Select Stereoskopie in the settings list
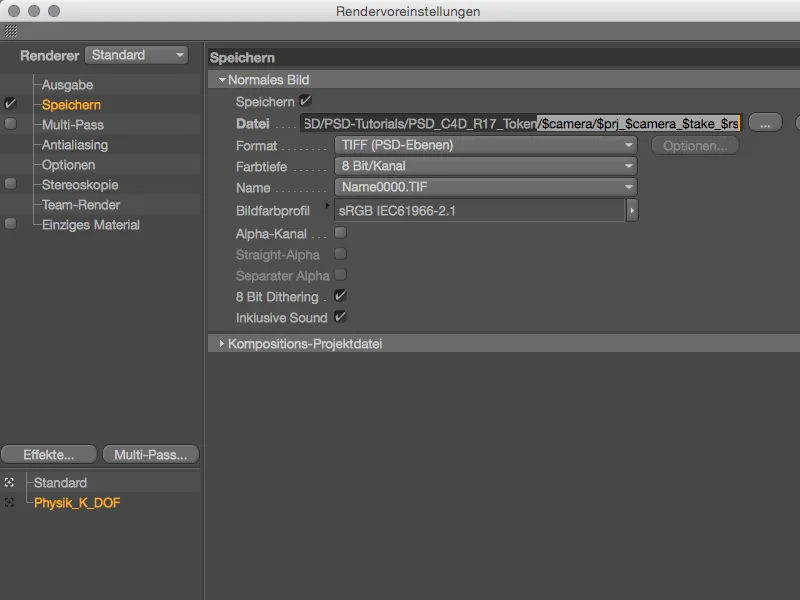 80,185
